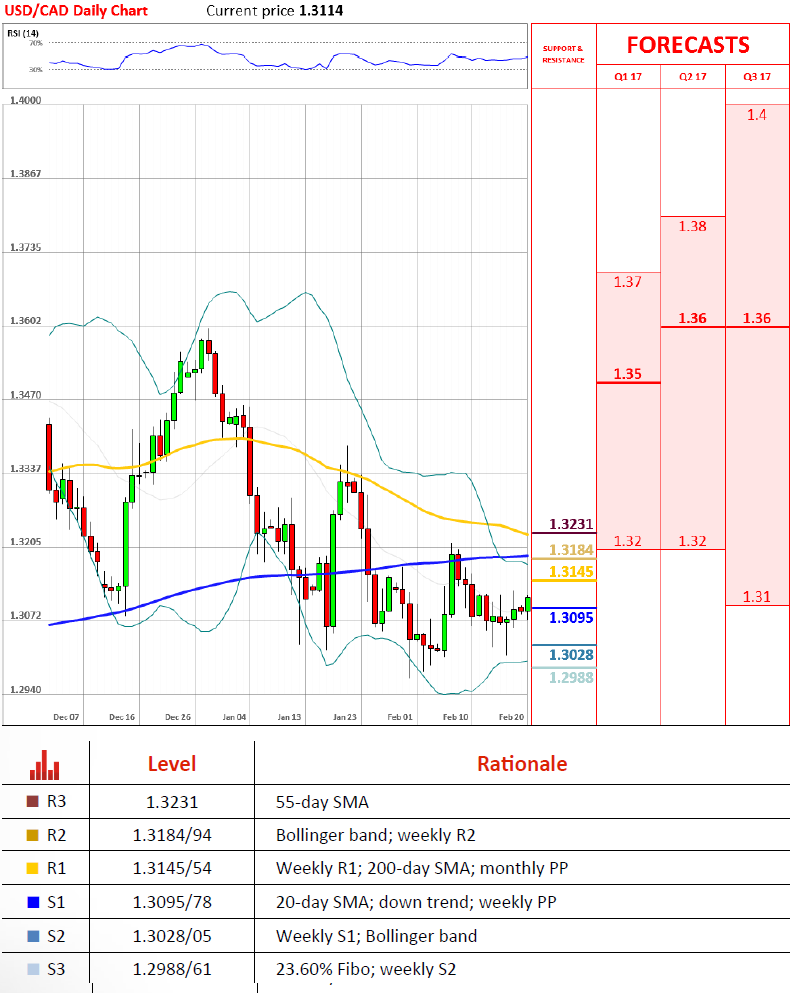Click the Support & Resistance column header
This screenshot has height=993, width=802.
coord(562,54)
